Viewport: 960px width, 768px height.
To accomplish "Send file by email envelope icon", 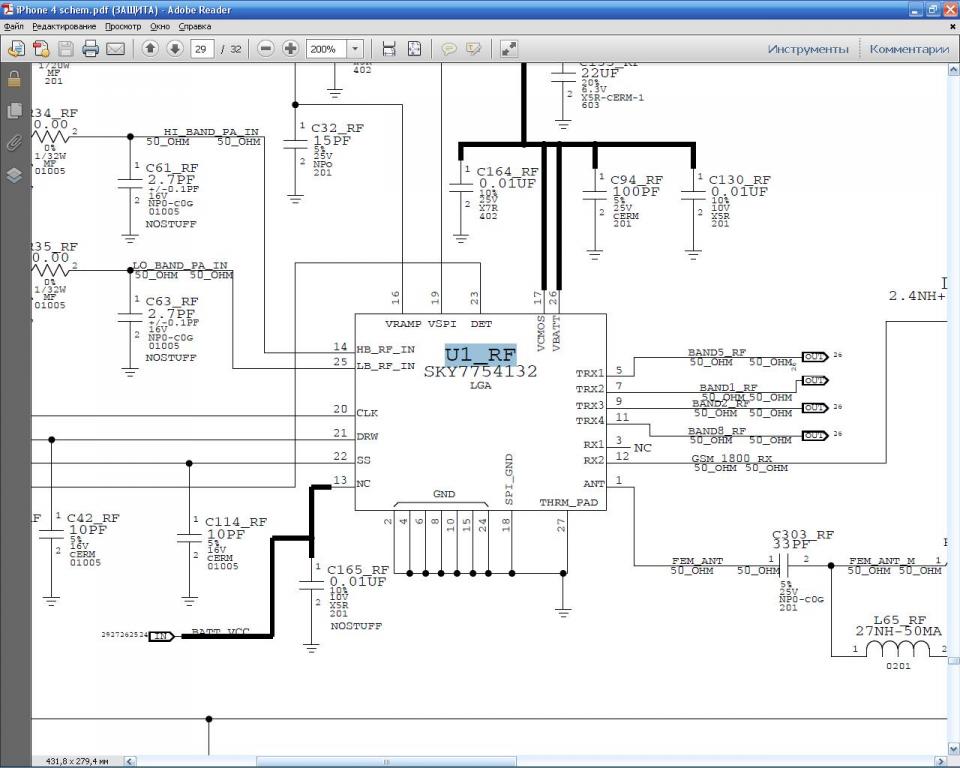I will (x=115, y=48).
